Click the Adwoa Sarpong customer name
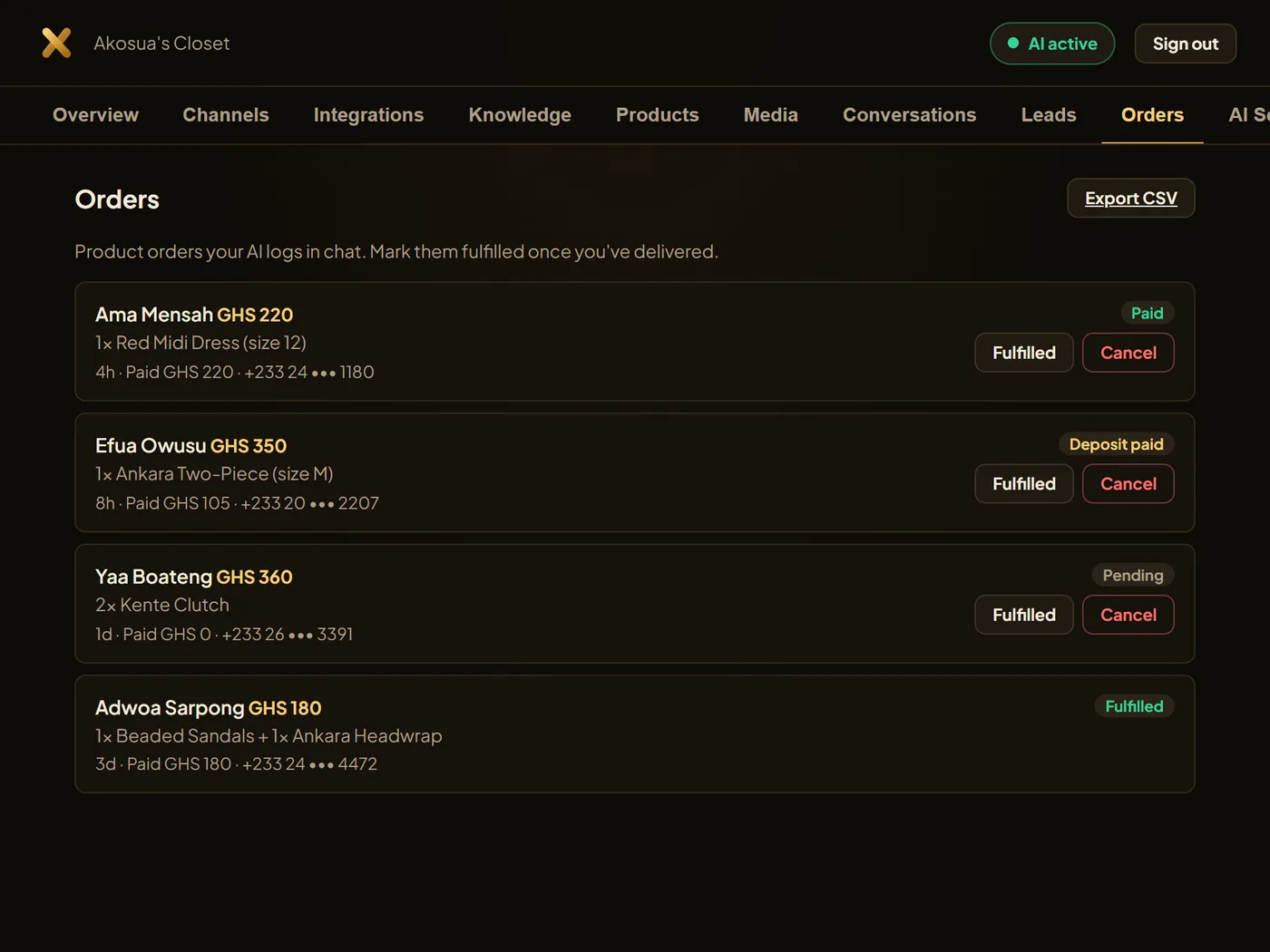1270x952 pixels. pos(170,708)
